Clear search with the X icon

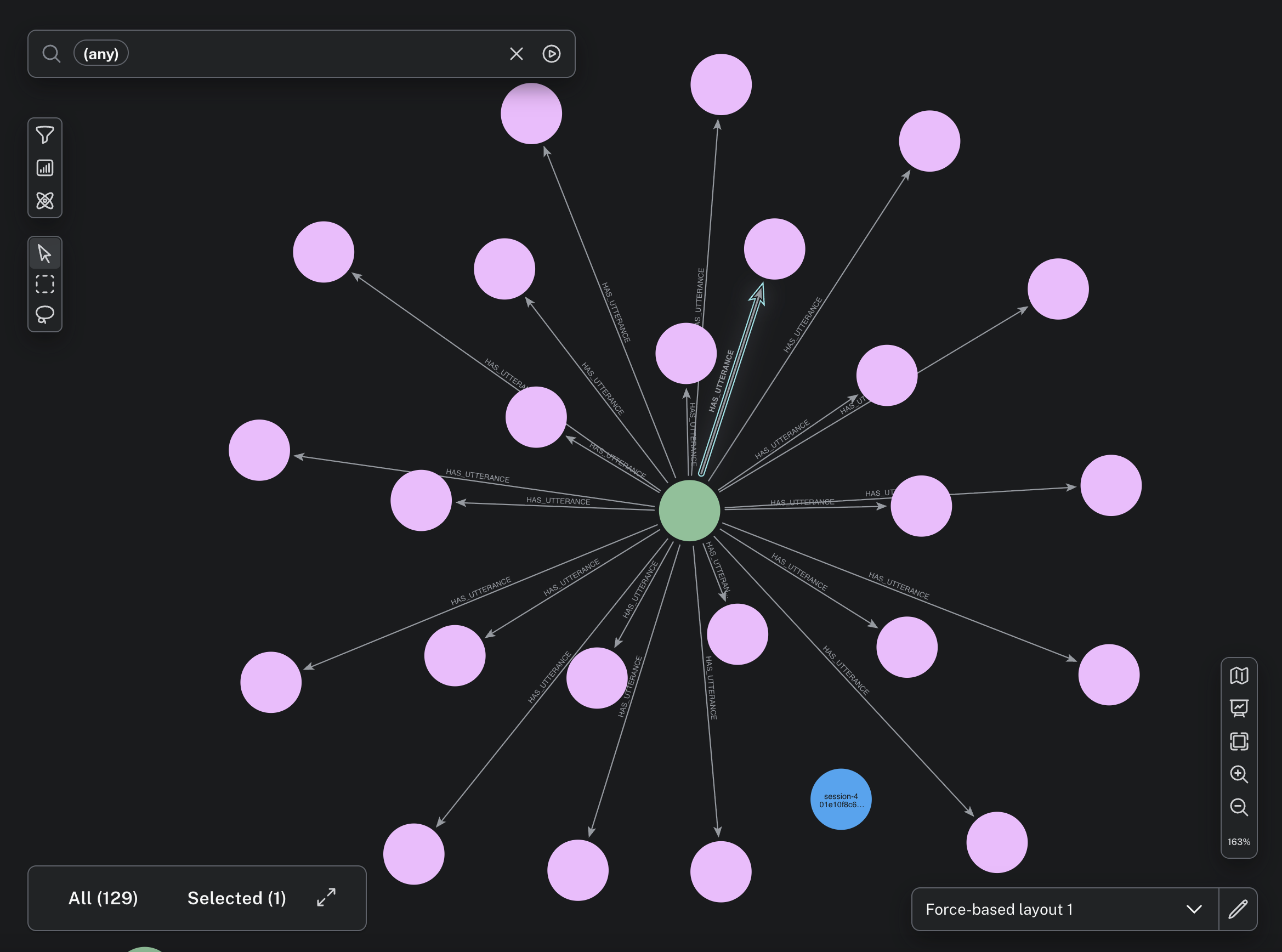(x=517, y=54)
